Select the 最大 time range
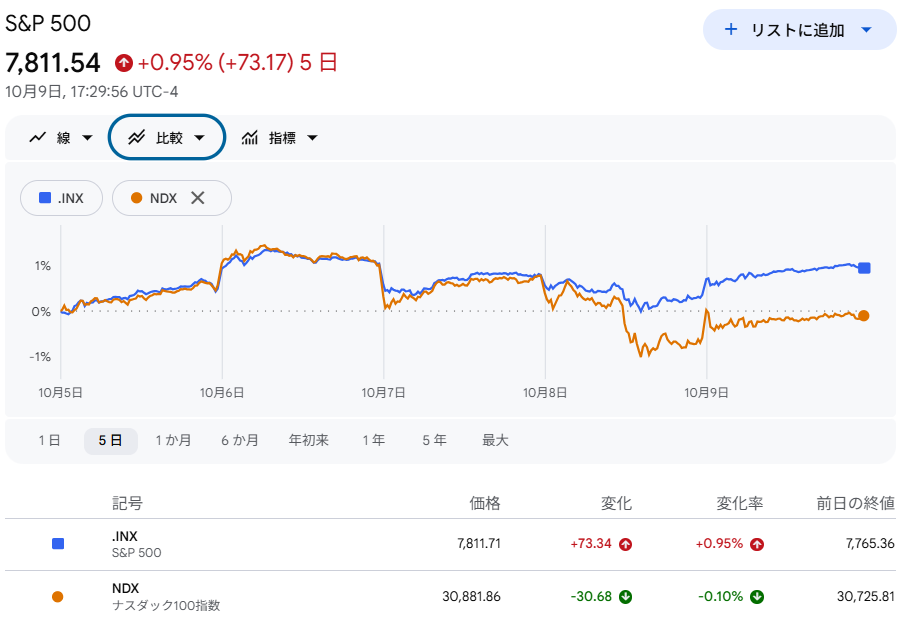Screen dimensions: 906x620 point(495,440)
